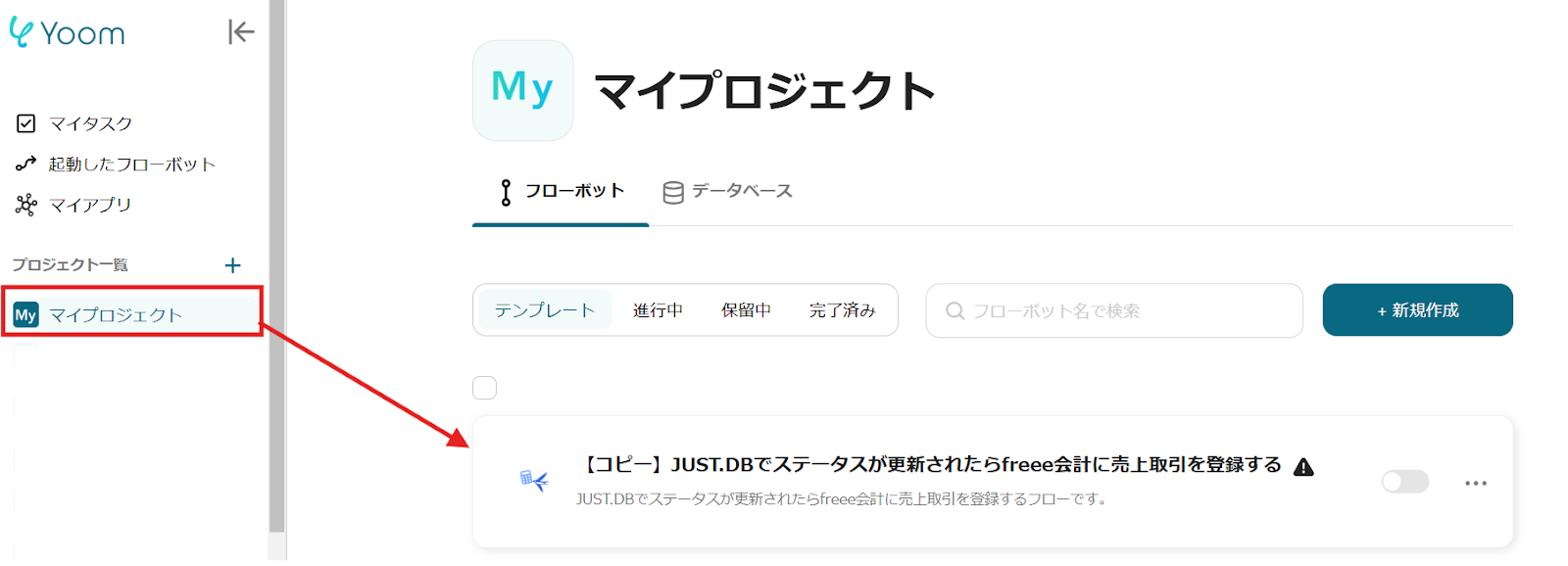Click the JUST.DB flow app icon
This screenshot has width=1568, height=566.
pyautogui.click(x=533, y=480)
